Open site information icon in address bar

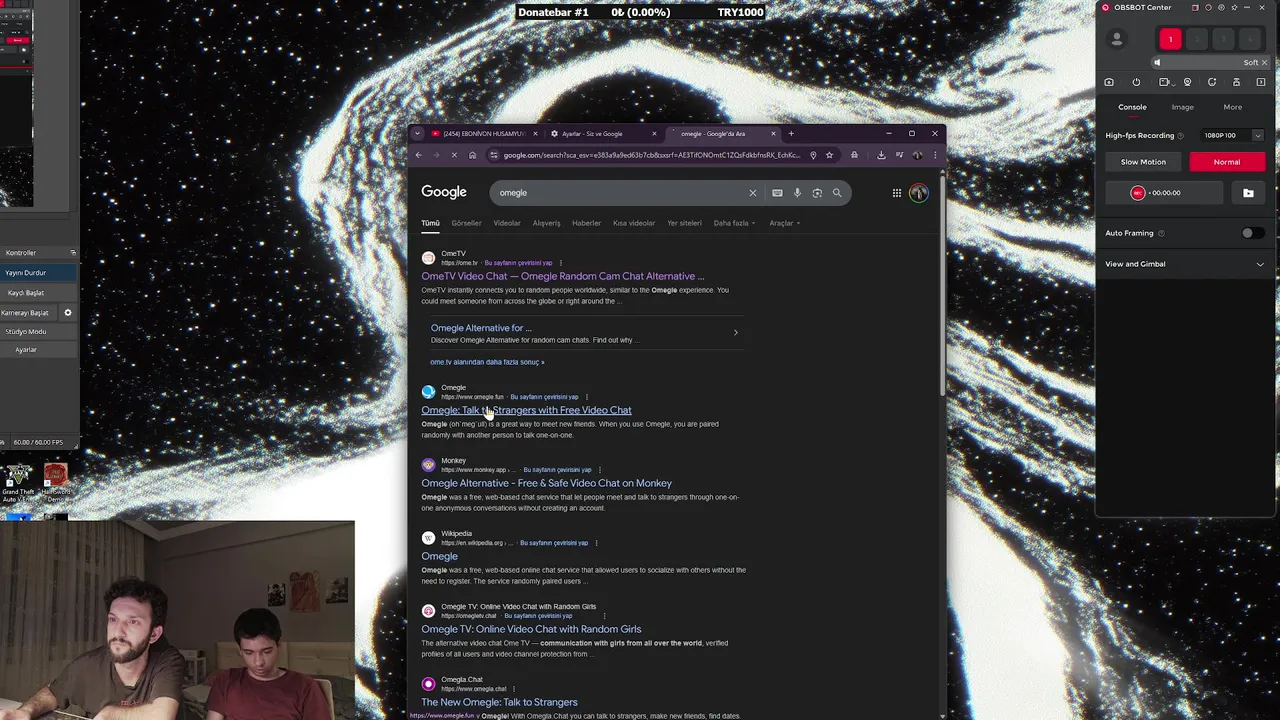point(494,155)
